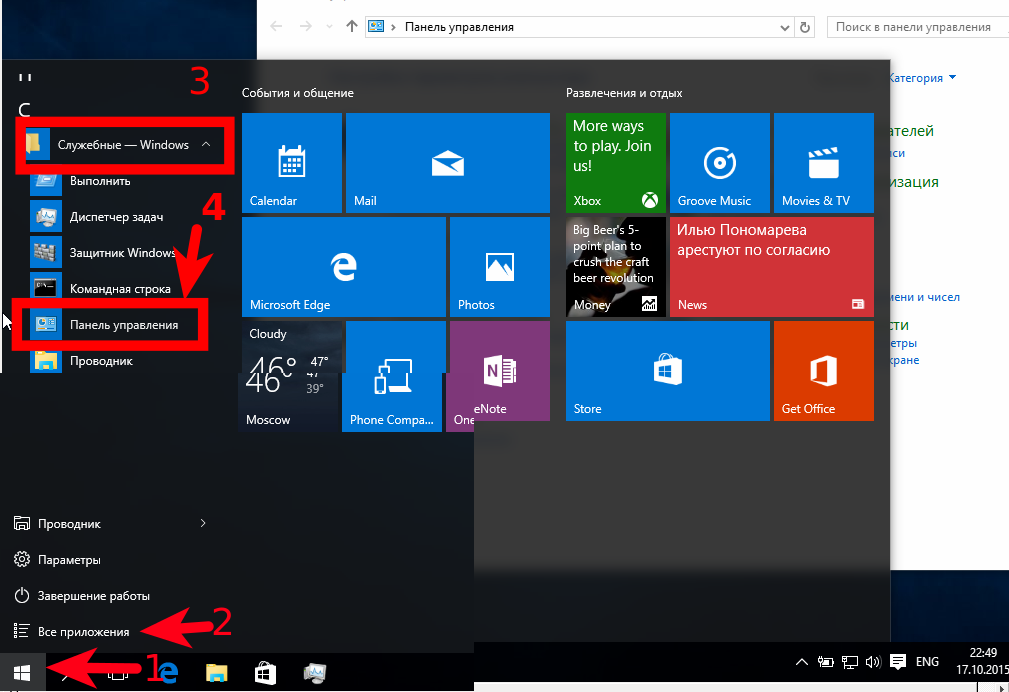
Task: Open the Movies & TV tile
Action: (824, 163)
